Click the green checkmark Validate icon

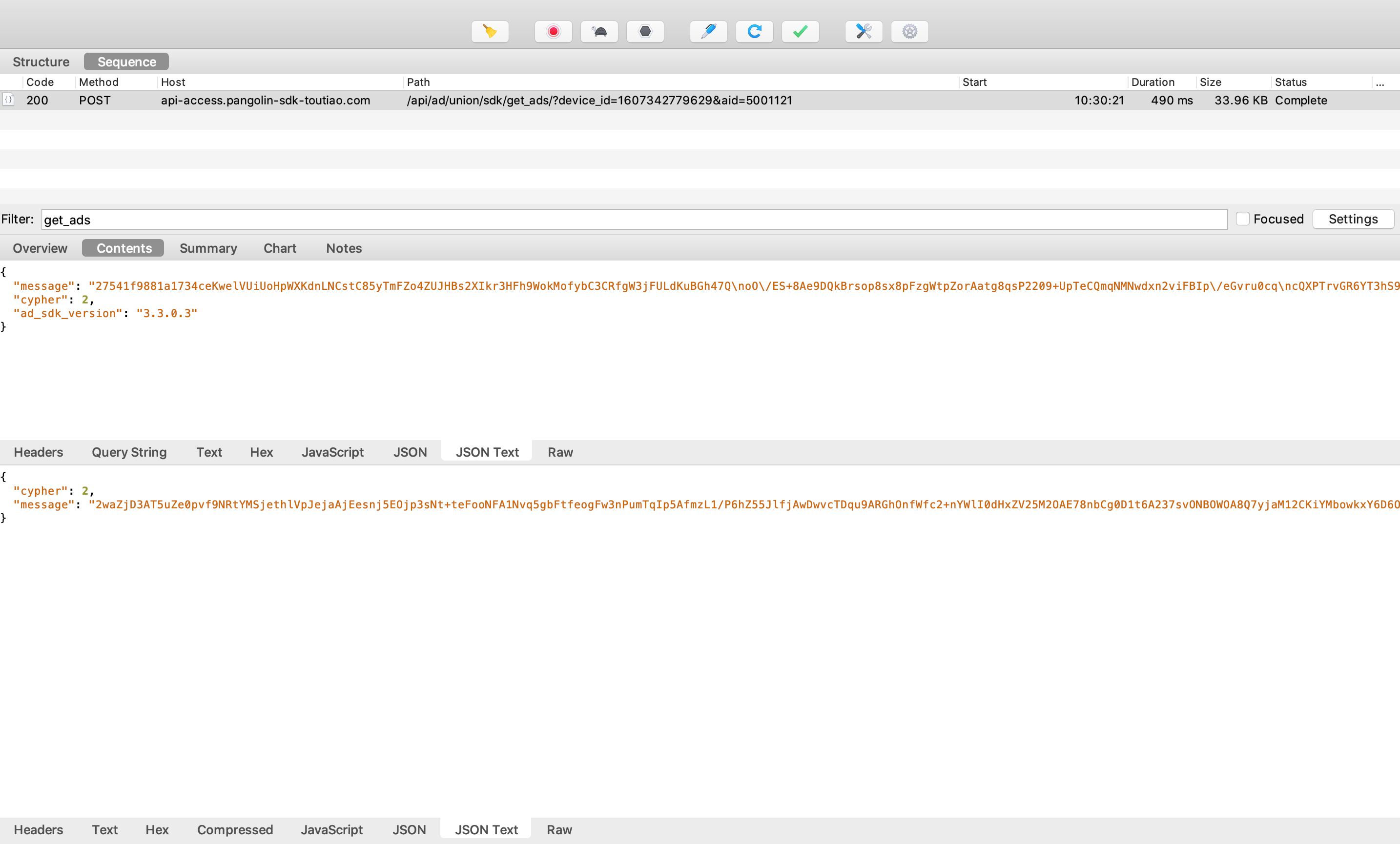pos(800,32)
